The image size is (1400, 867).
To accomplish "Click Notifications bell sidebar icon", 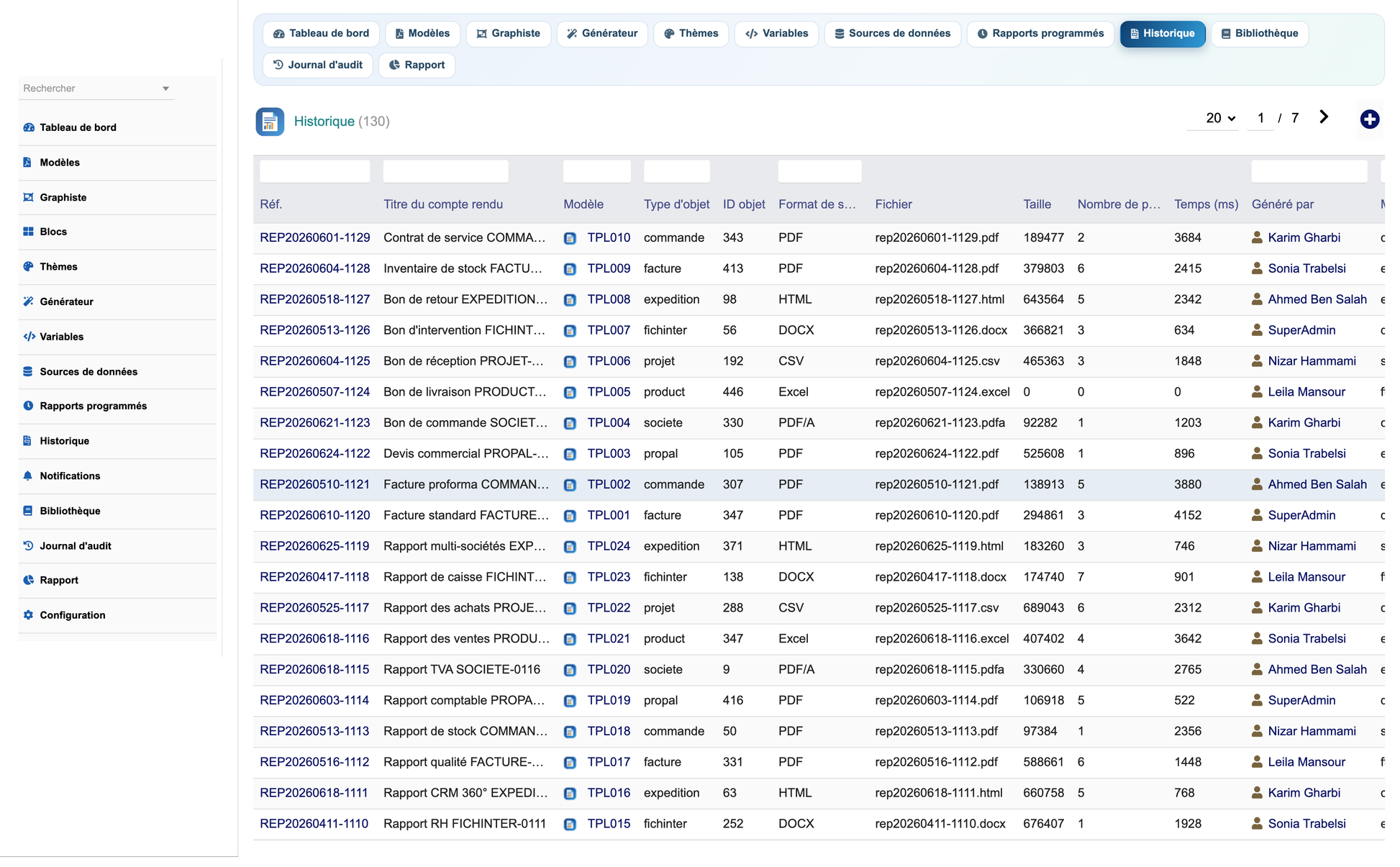I will click(x=27, y=476).
